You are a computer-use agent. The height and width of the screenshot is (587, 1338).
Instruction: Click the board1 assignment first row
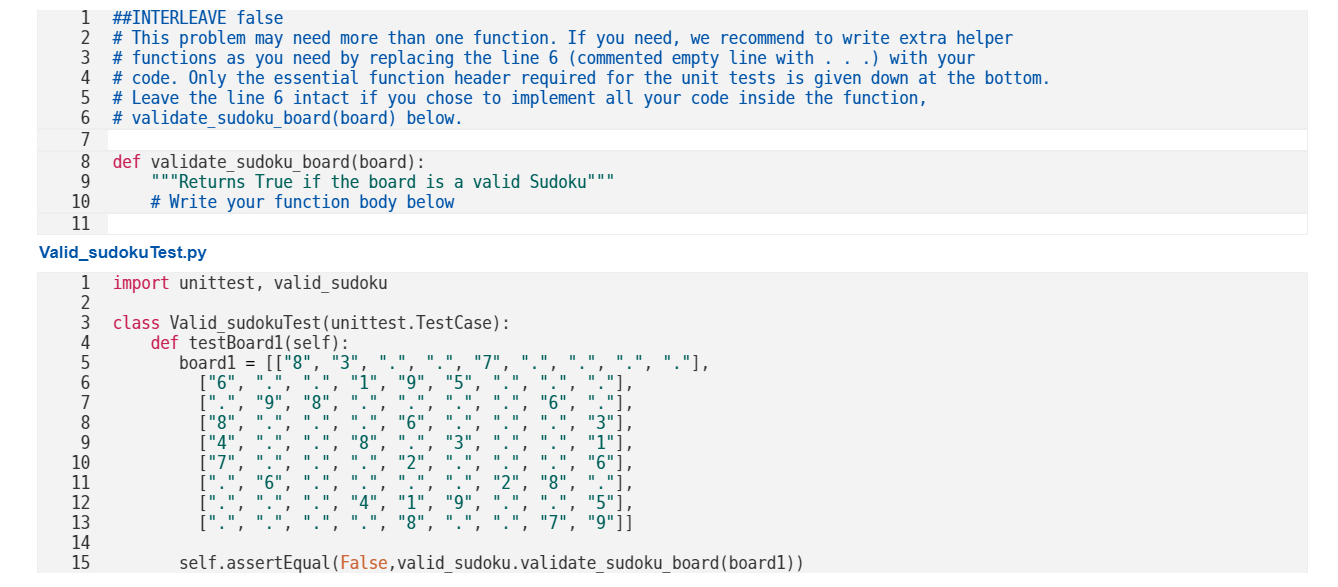point(444,363)
